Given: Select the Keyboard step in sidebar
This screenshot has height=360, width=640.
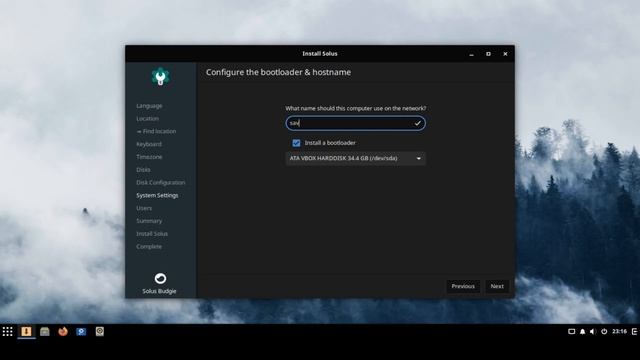Looking at the screenshot, I should [149, 144].
